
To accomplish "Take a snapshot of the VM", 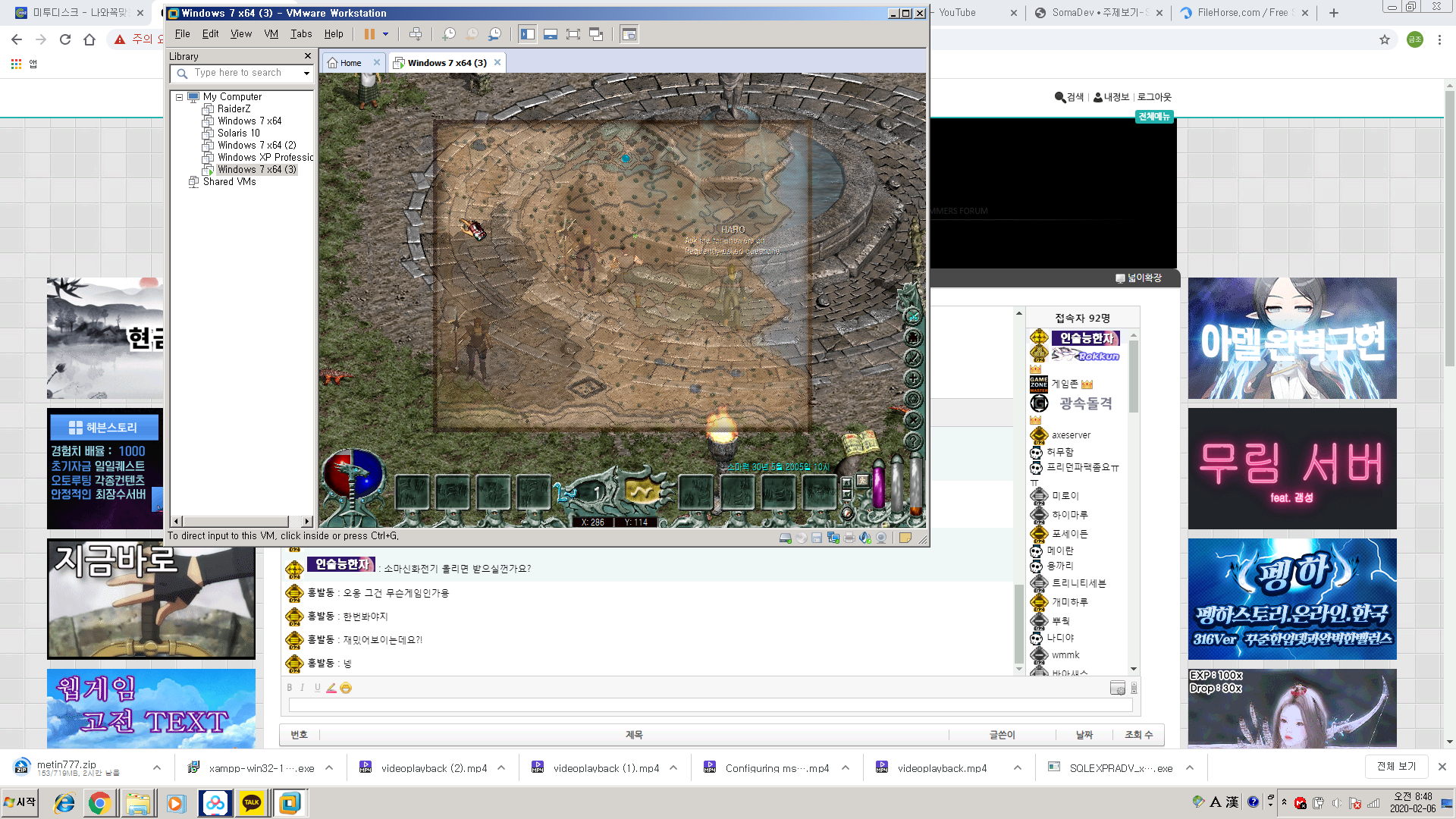I will [449, 34].
